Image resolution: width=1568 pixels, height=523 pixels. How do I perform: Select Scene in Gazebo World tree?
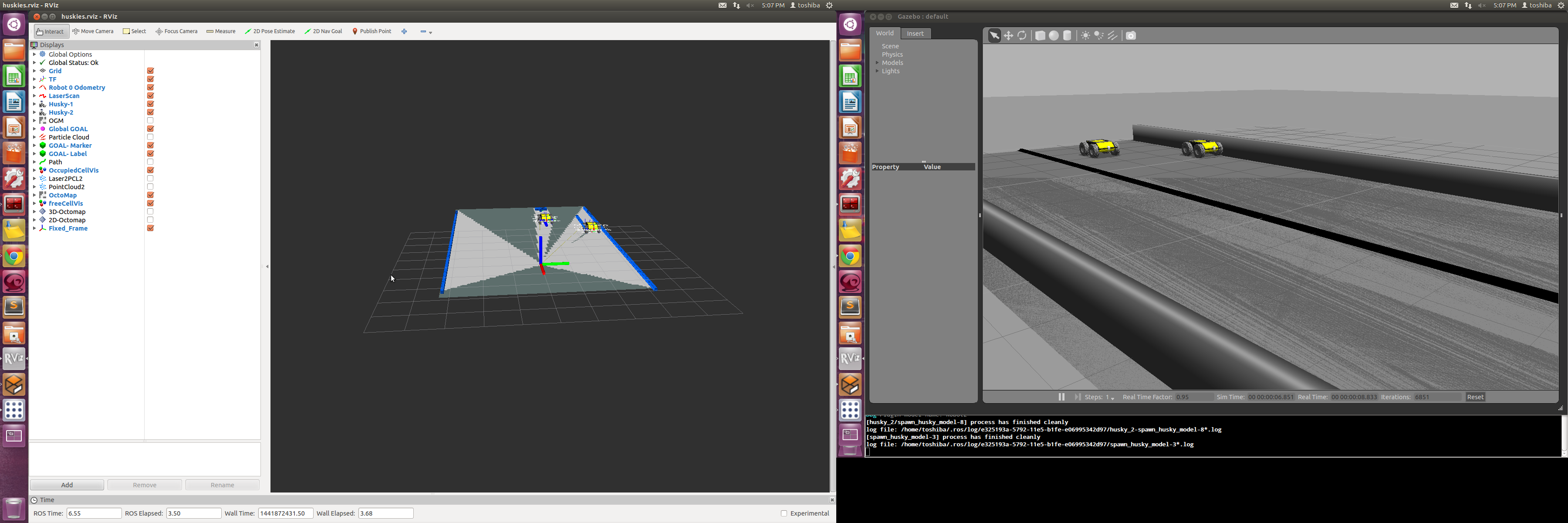pyautogui.click(x=891, y=46)
